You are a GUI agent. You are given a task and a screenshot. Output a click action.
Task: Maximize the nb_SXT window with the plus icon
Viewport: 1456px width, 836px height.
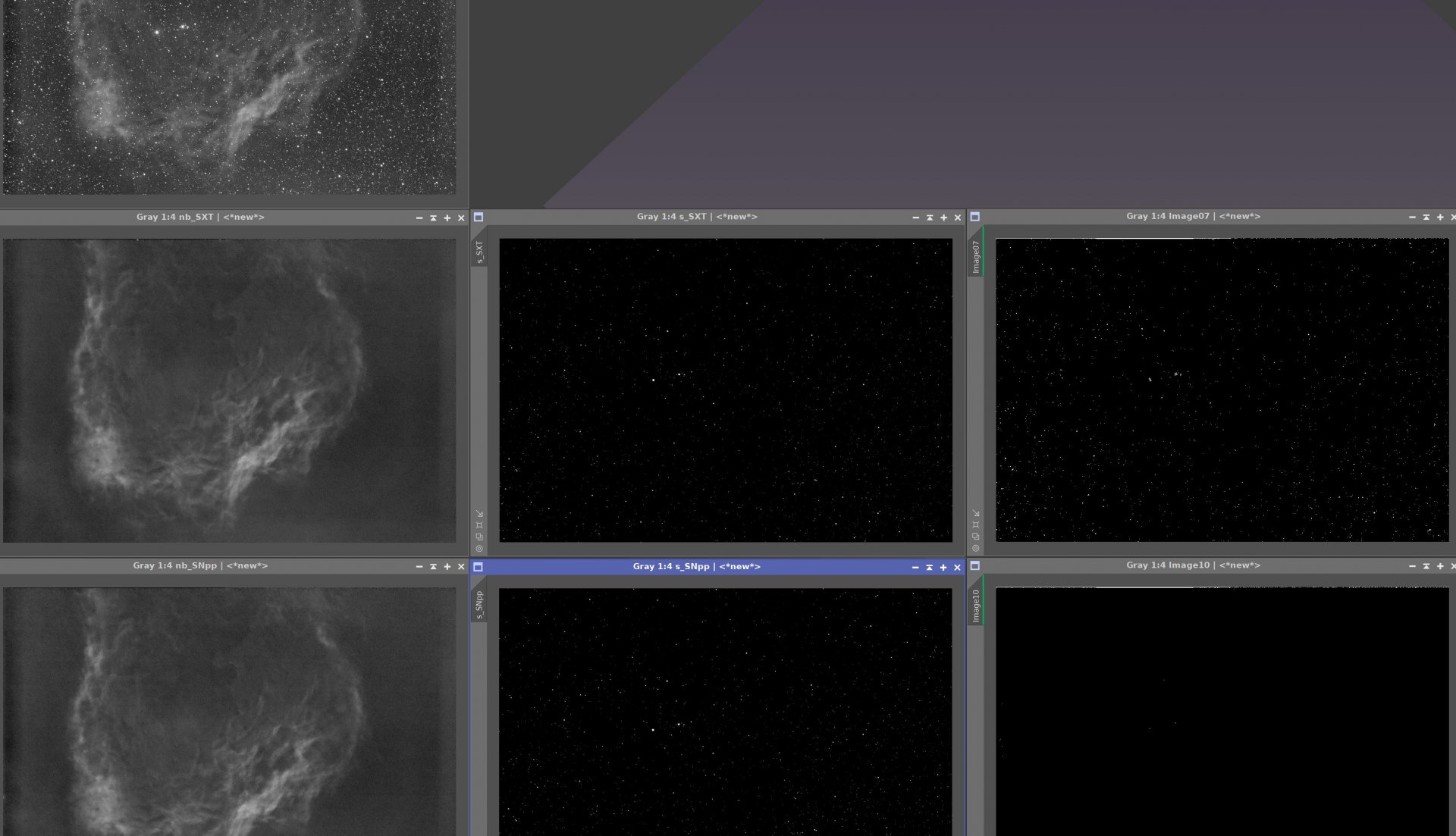coord(447,218)
